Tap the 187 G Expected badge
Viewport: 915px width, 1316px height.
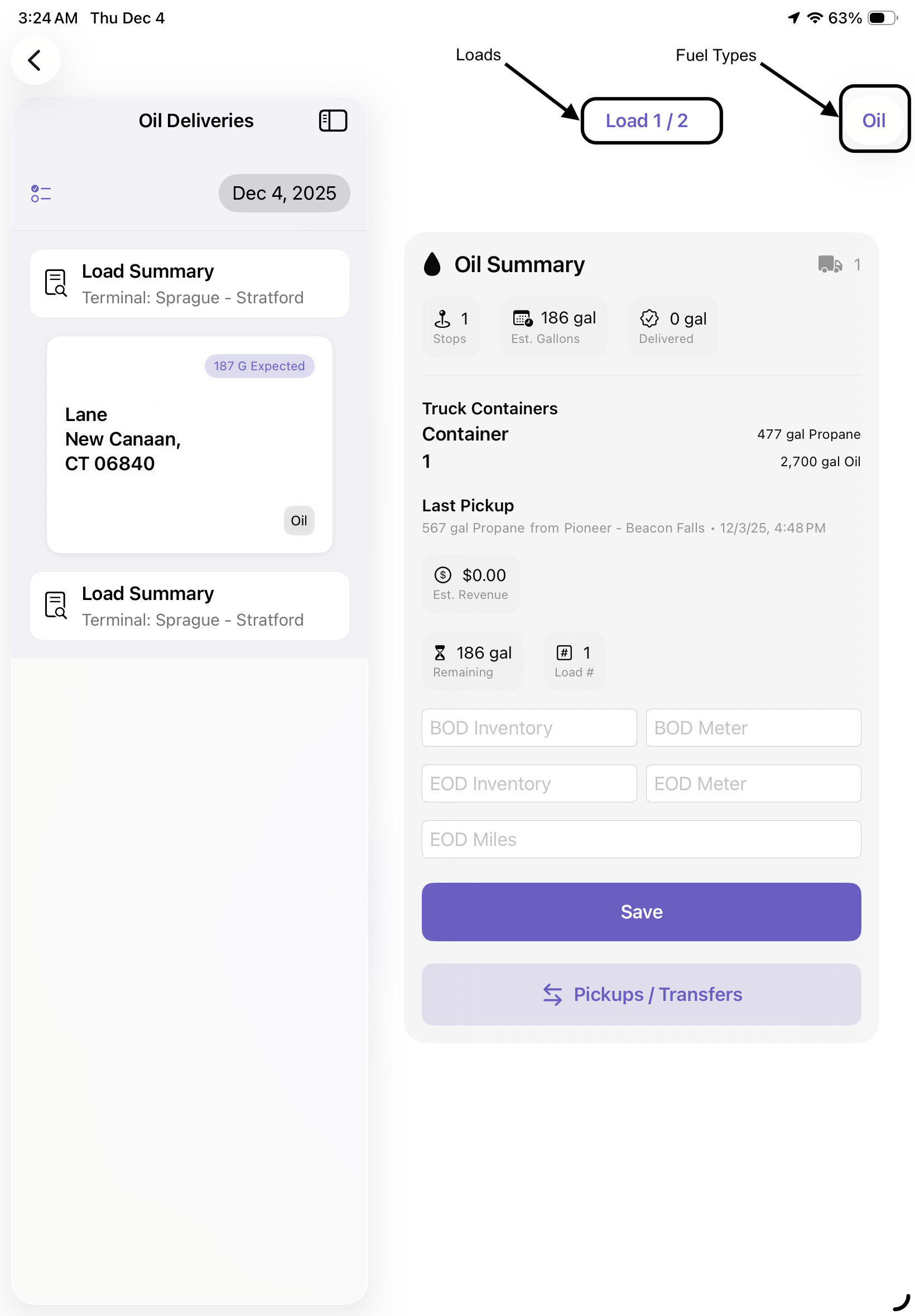point(259,366)
